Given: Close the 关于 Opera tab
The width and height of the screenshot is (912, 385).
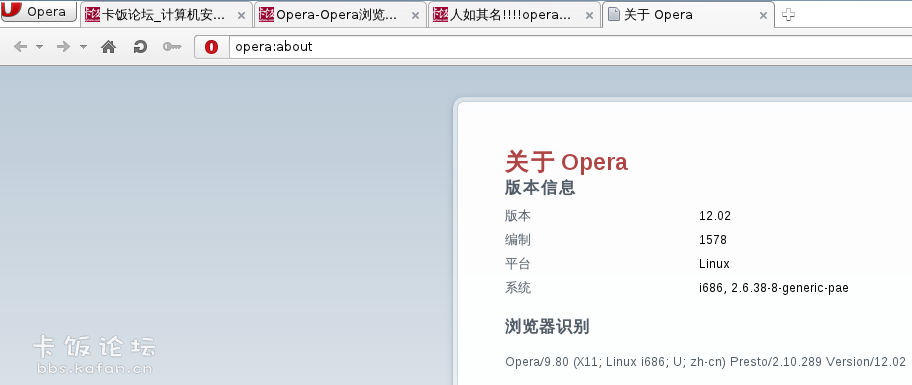Looking at the screenshot, I should click(764, 16).
